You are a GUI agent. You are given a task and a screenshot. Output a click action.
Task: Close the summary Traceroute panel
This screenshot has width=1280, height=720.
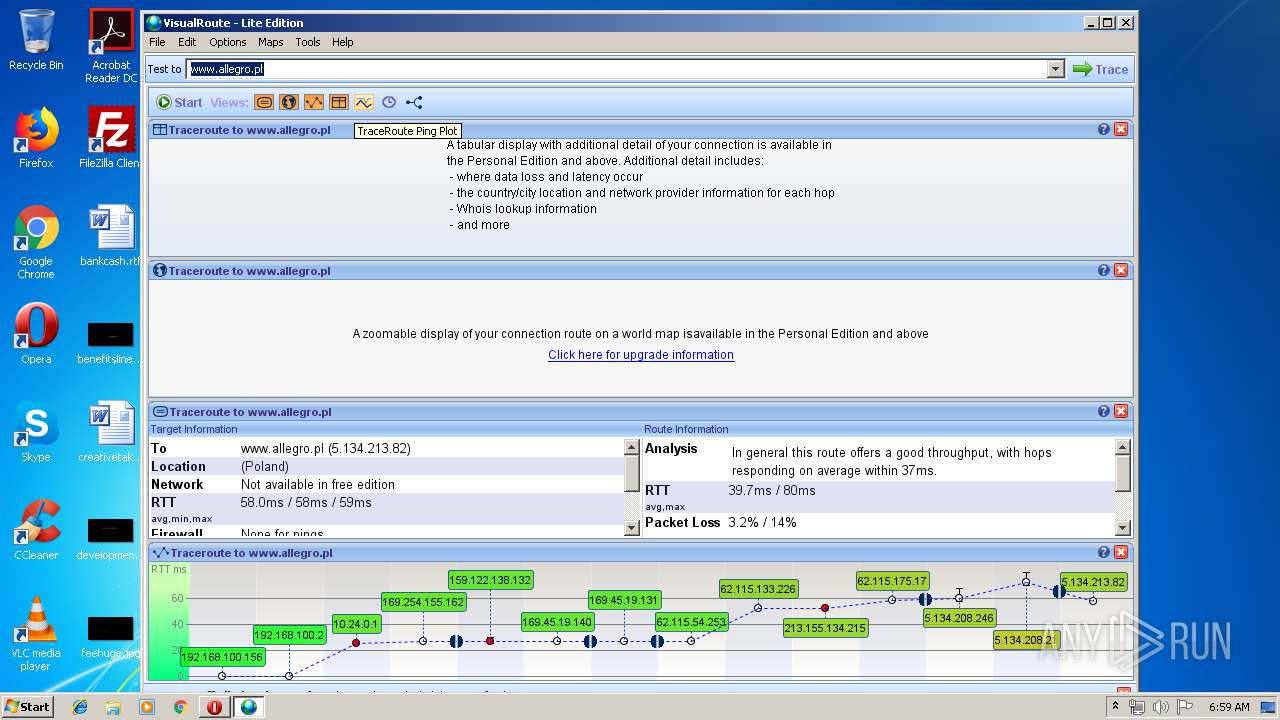point(1121,411)
